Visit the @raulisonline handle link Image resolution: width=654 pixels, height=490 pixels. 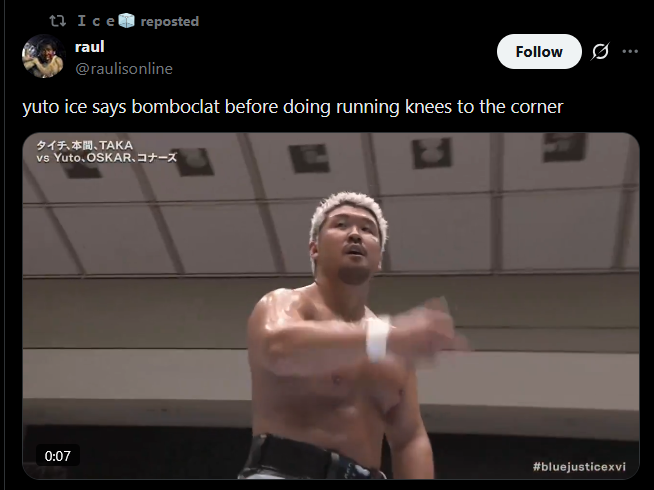[124, 68]
